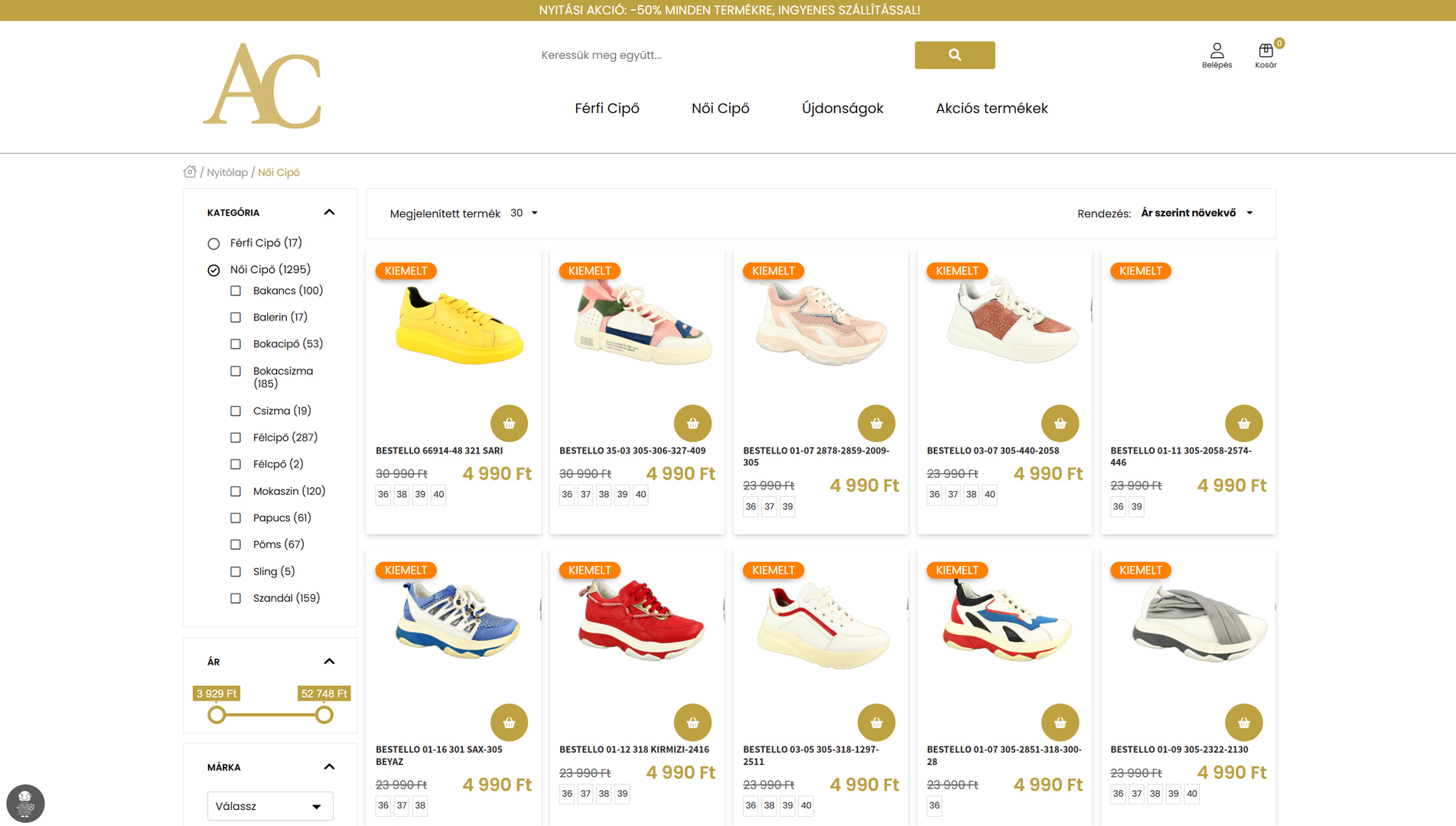Open BESTELLO 01-12 318 KIRMIZI-2416 product title
The image size is (1456, 826).
[x=634, y=750]
